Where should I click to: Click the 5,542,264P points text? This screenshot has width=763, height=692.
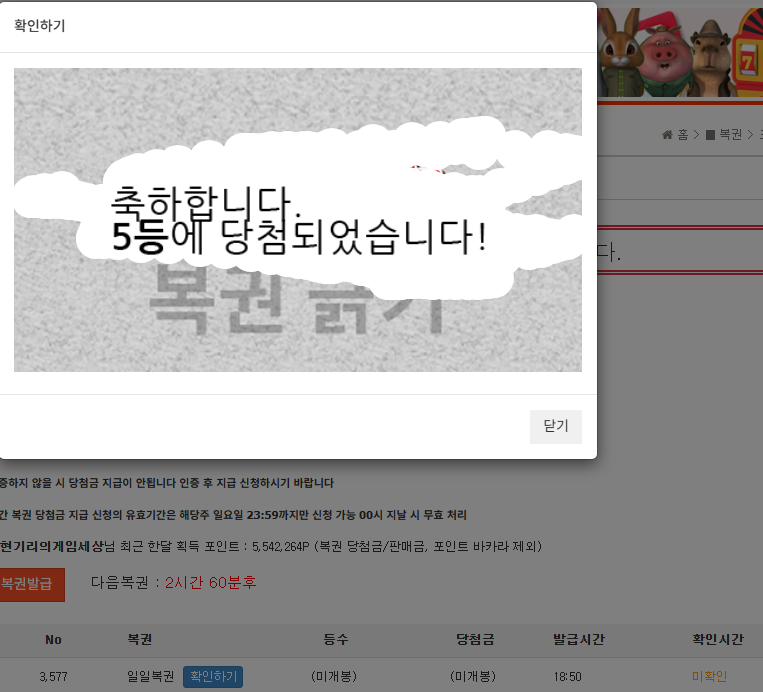[x=281, y=546]
